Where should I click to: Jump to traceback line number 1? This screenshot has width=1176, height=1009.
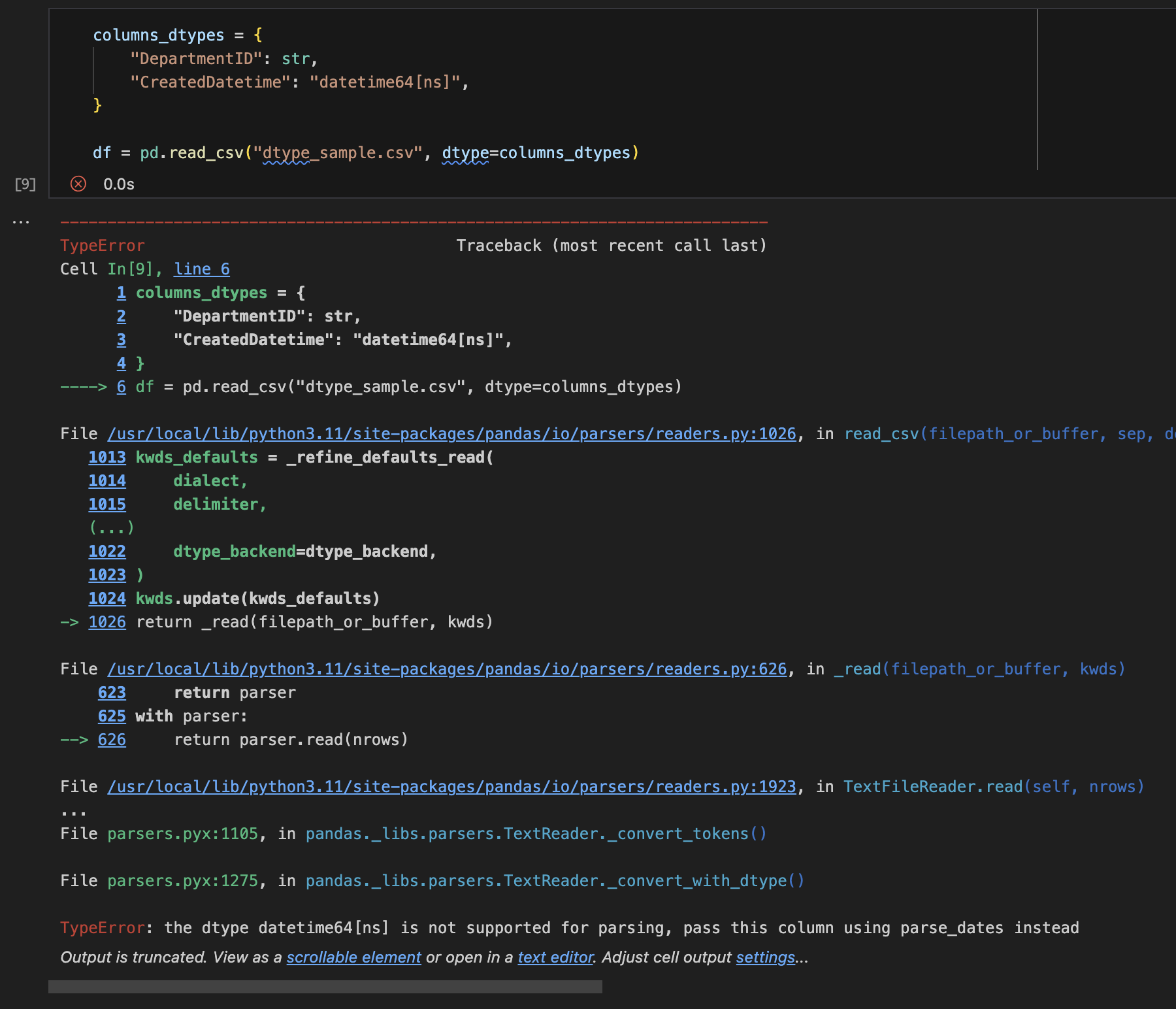point(122,293)
